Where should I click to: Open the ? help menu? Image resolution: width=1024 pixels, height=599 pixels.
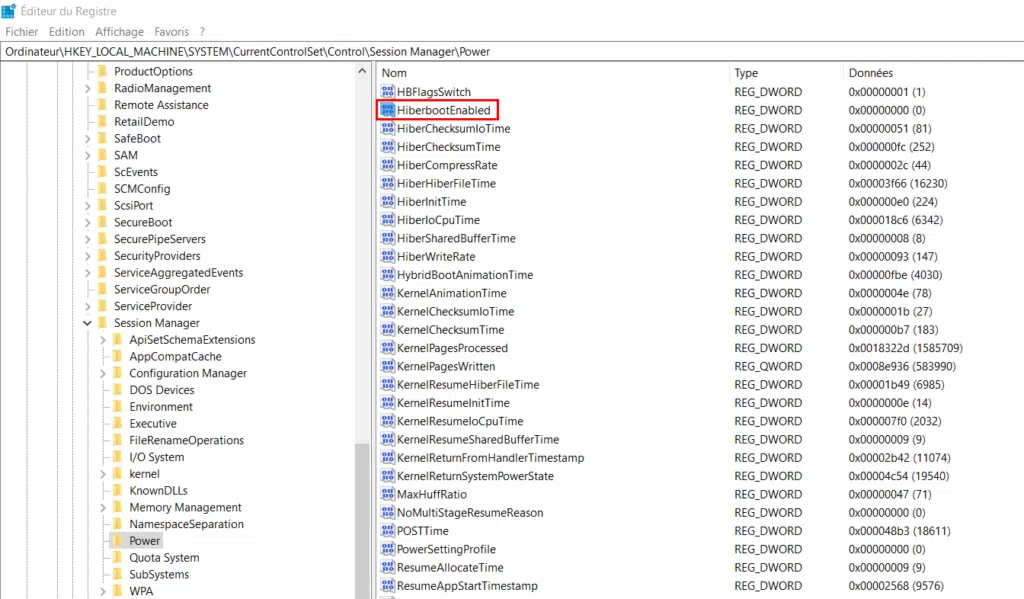point(202,31)
